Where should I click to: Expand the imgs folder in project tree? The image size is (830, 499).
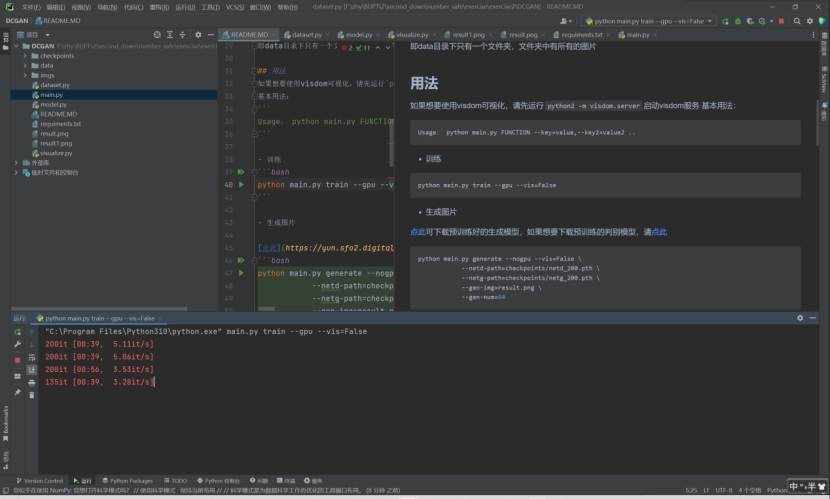[24, 75]
